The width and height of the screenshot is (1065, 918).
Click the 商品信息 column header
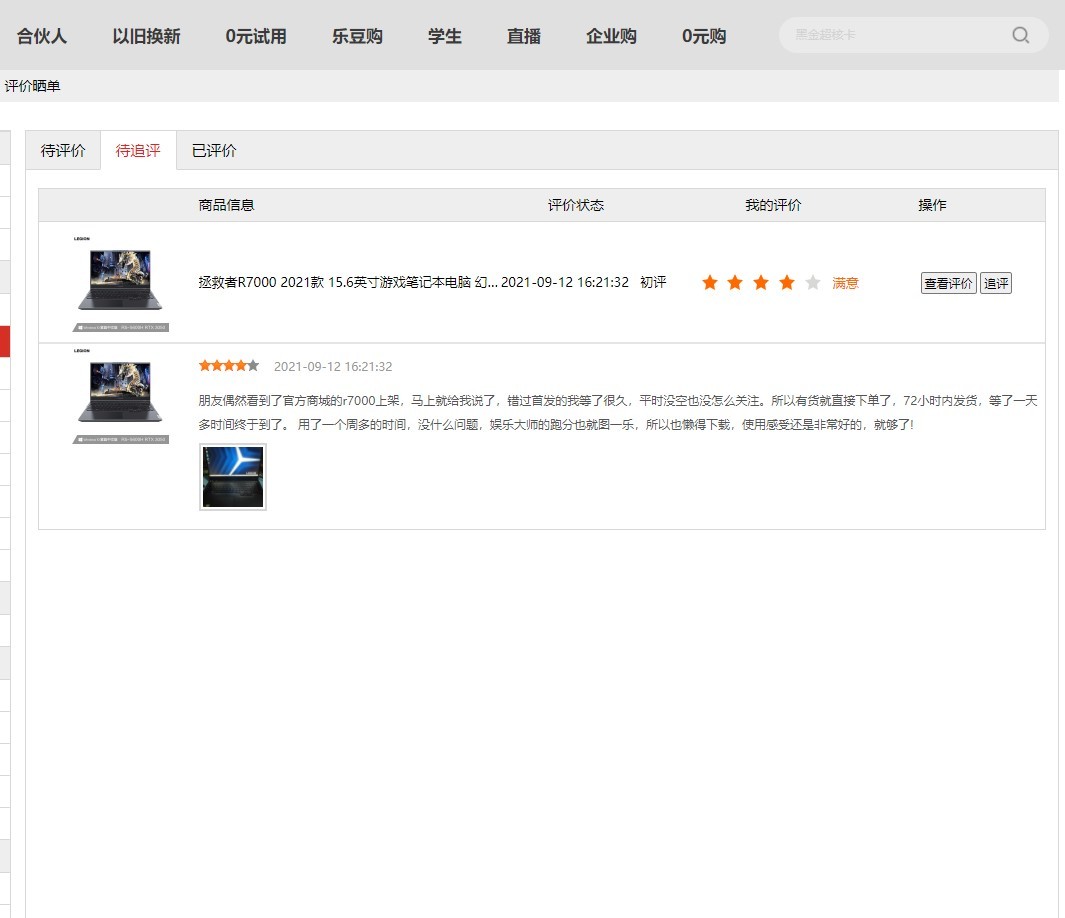(x=226, y=205)
